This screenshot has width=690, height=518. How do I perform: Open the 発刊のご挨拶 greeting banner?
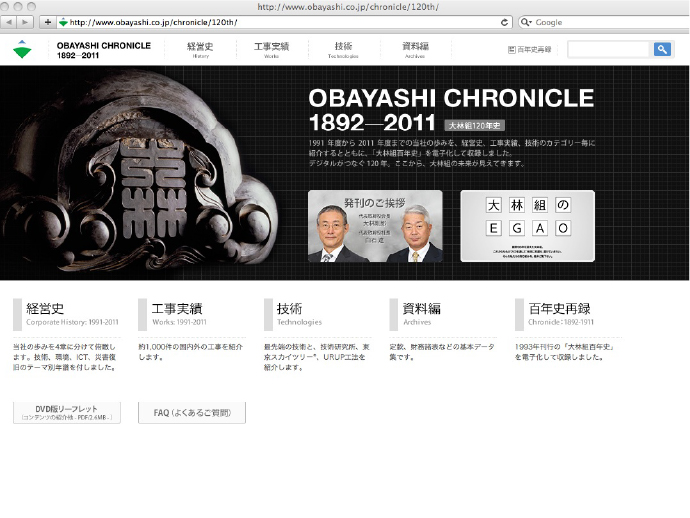(375, 226)
